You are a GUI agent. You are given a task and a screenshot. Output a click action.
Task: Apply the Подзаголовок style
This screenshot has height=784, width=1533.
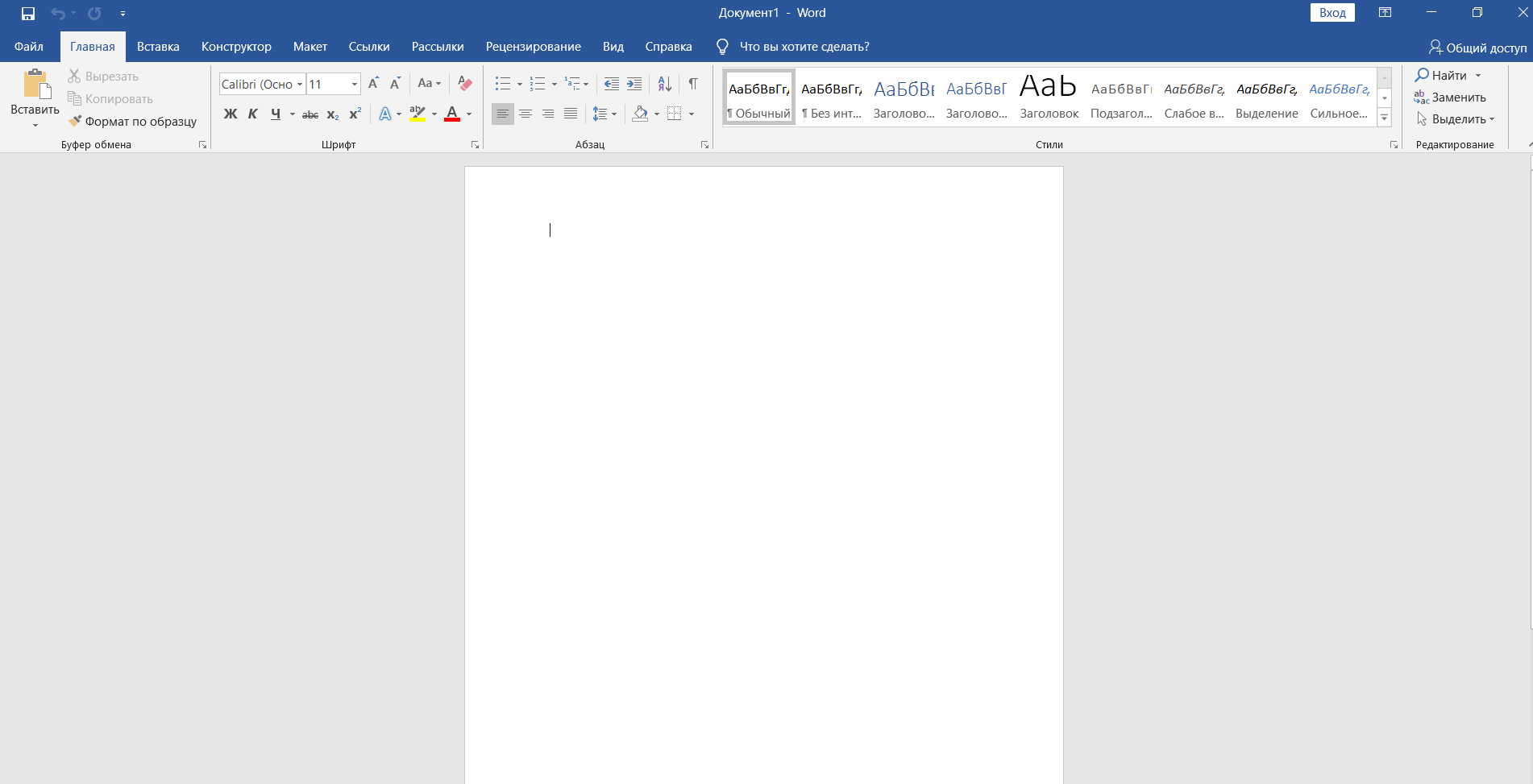[1121, 97]
